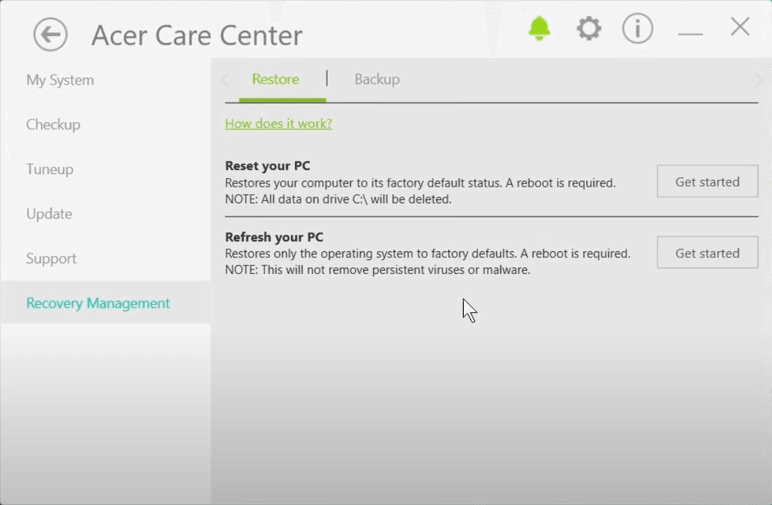Image resolution: width=772 pixels, height=505 pixels.
Task: Open the settings gear icon
Action: click(x=589, y=29)
